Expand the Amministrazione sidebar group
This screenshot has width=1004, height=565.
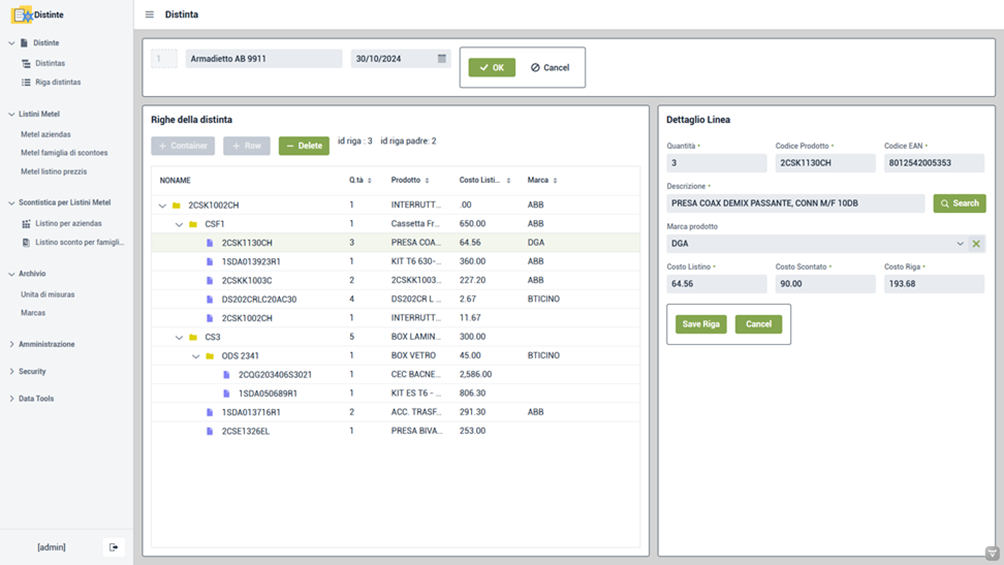(x=12, y=344)
